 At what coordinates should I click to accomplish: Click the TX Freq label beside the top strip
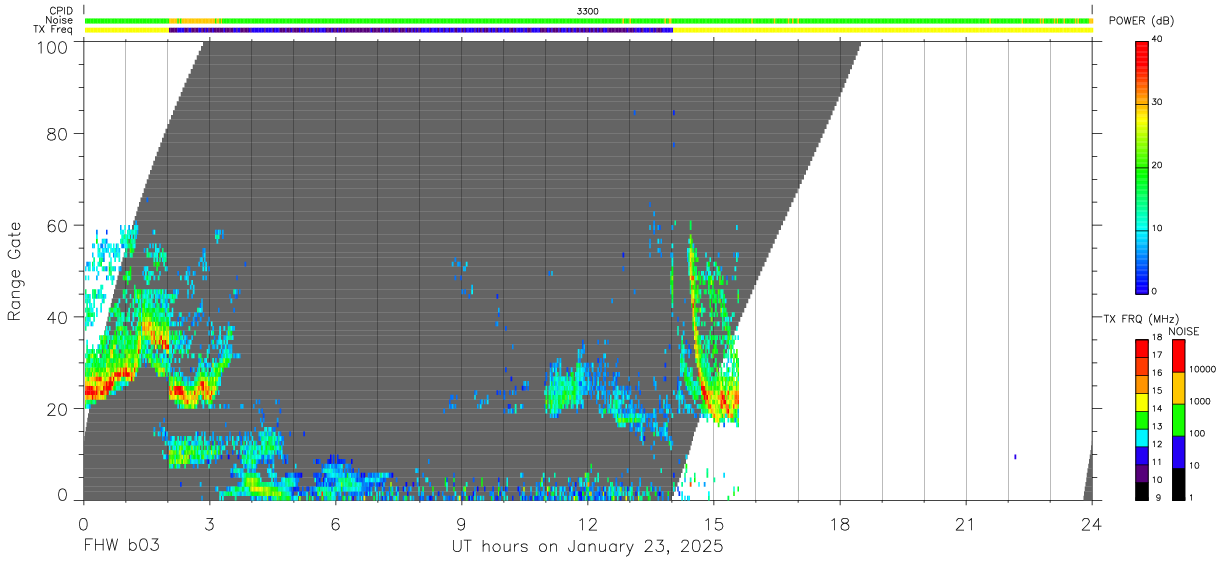[53, 30]
